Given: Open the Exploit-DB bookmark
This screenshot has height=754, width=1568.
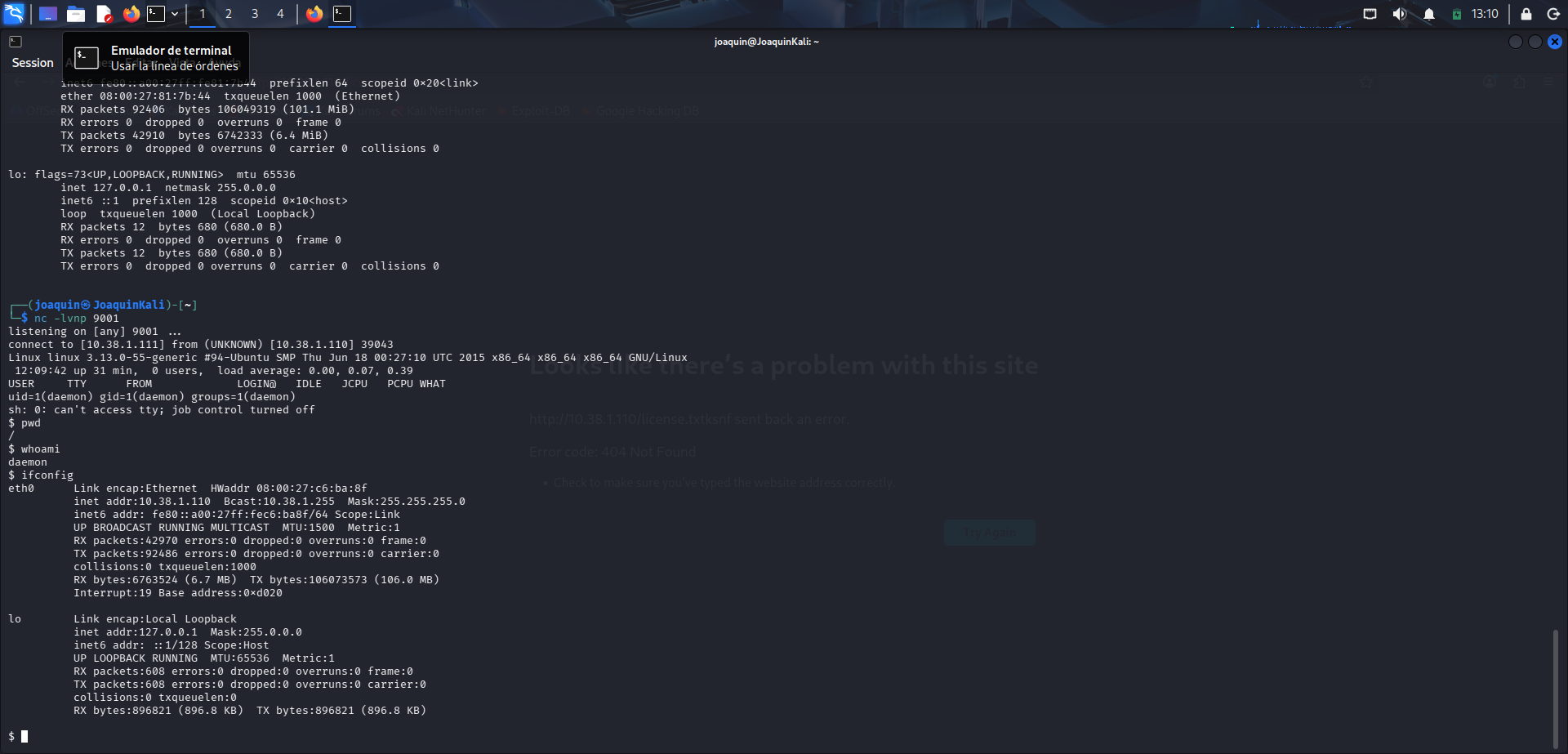Looking at the screenshot, I should point(540,110).
